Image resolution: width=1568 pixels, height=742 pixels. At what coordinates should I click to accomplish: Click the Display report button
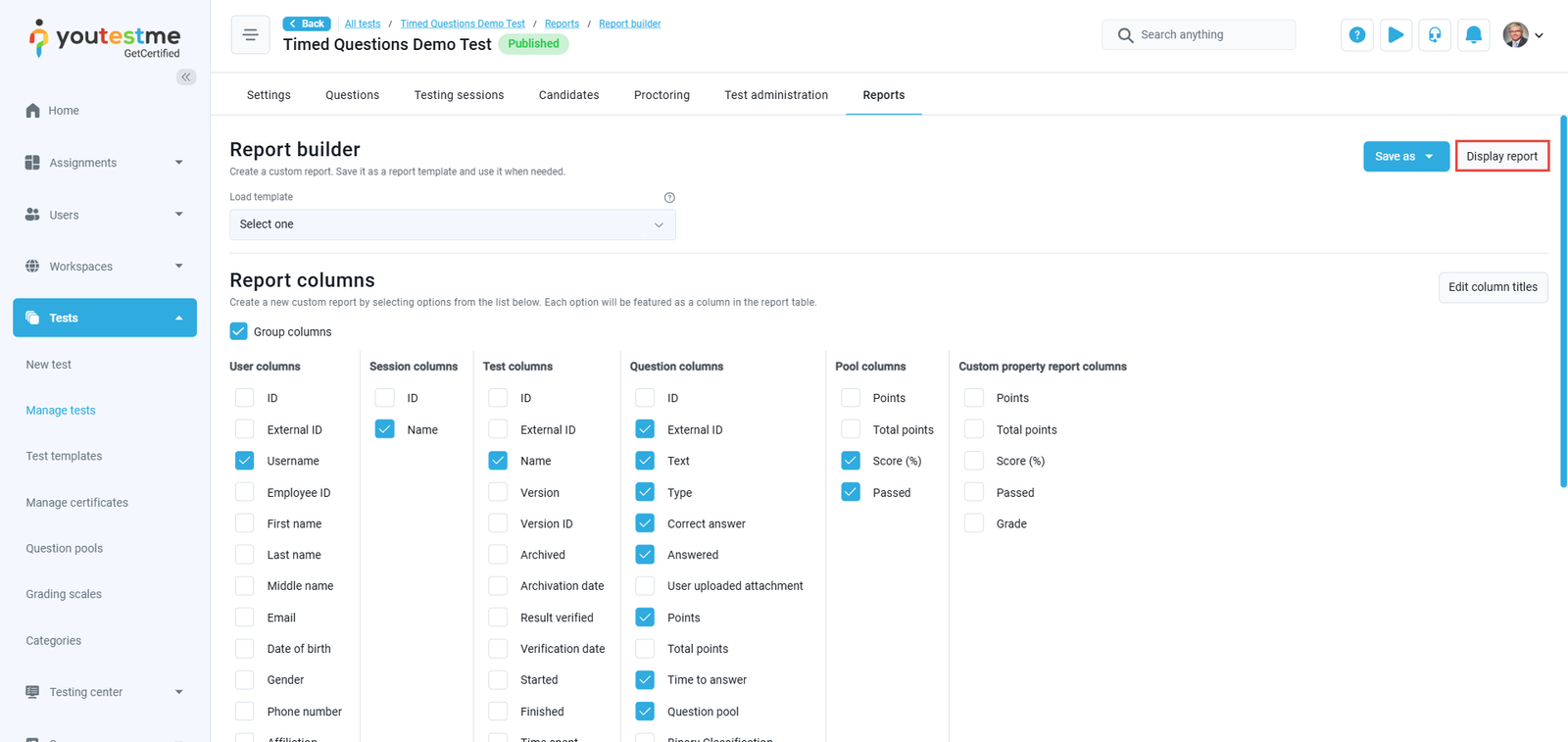[x=1501, y=157]
